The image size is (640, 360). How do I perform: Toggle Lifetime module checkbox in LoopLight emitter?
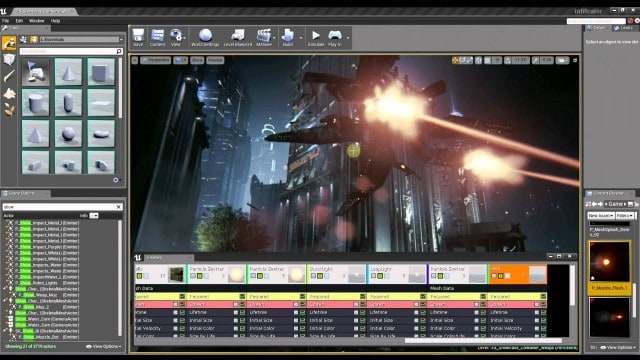[423, 313]
